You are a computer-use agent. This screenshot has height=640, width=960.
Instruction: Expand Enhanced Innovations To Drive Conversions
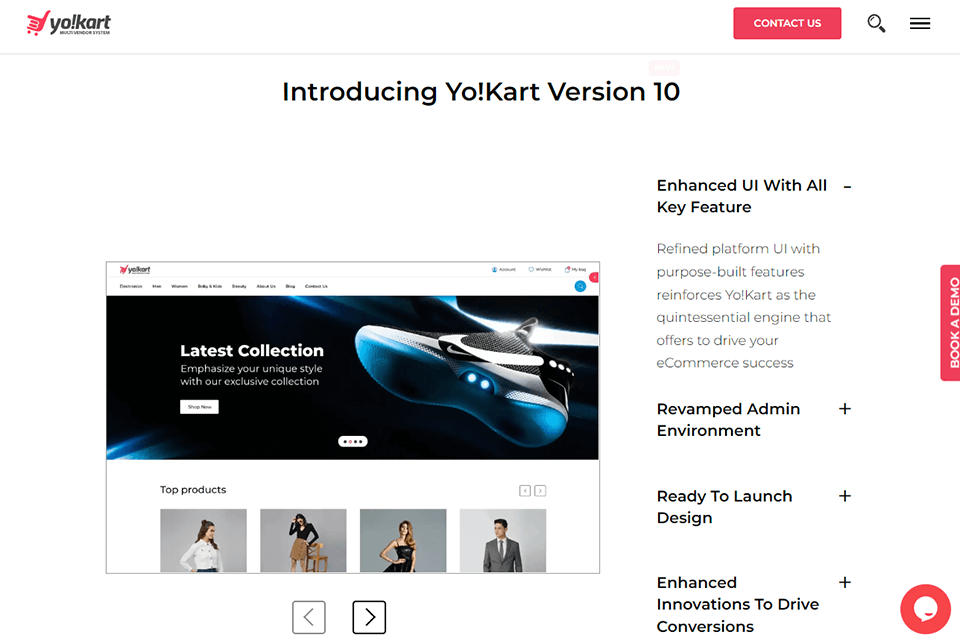845,582
